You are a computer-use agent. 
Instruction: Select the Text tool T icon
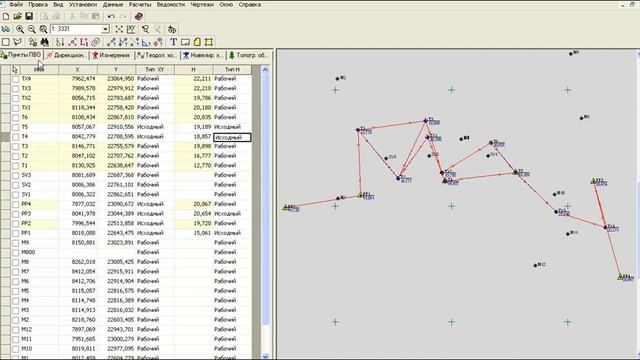pyautogui.click(x=173, y=42)
